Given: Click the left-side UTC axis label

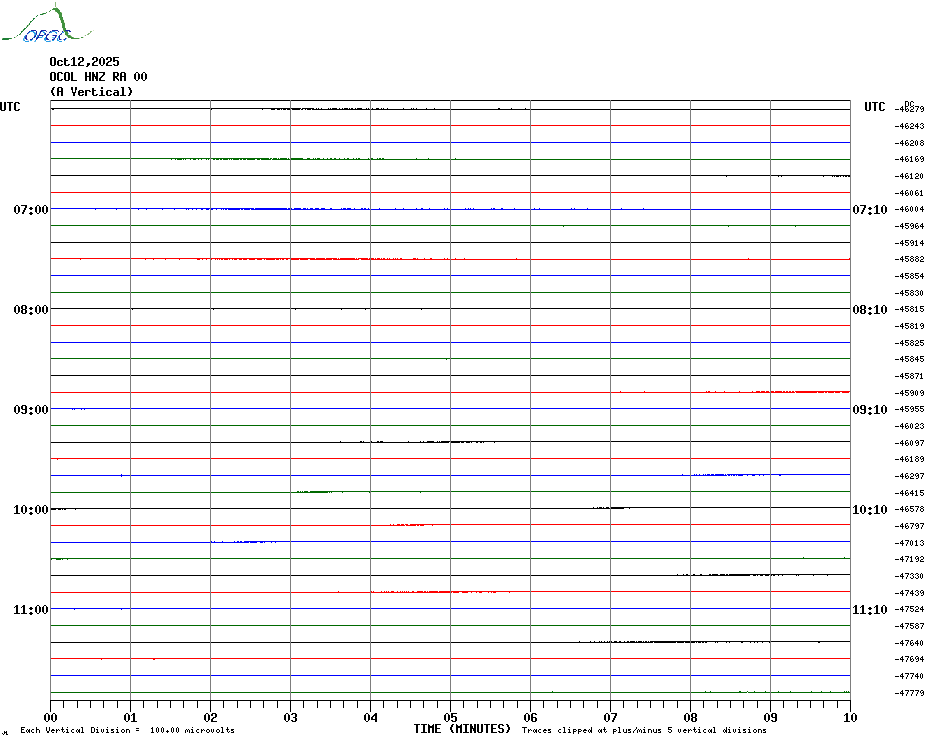Looking at the screenshot, I should 10,107.
